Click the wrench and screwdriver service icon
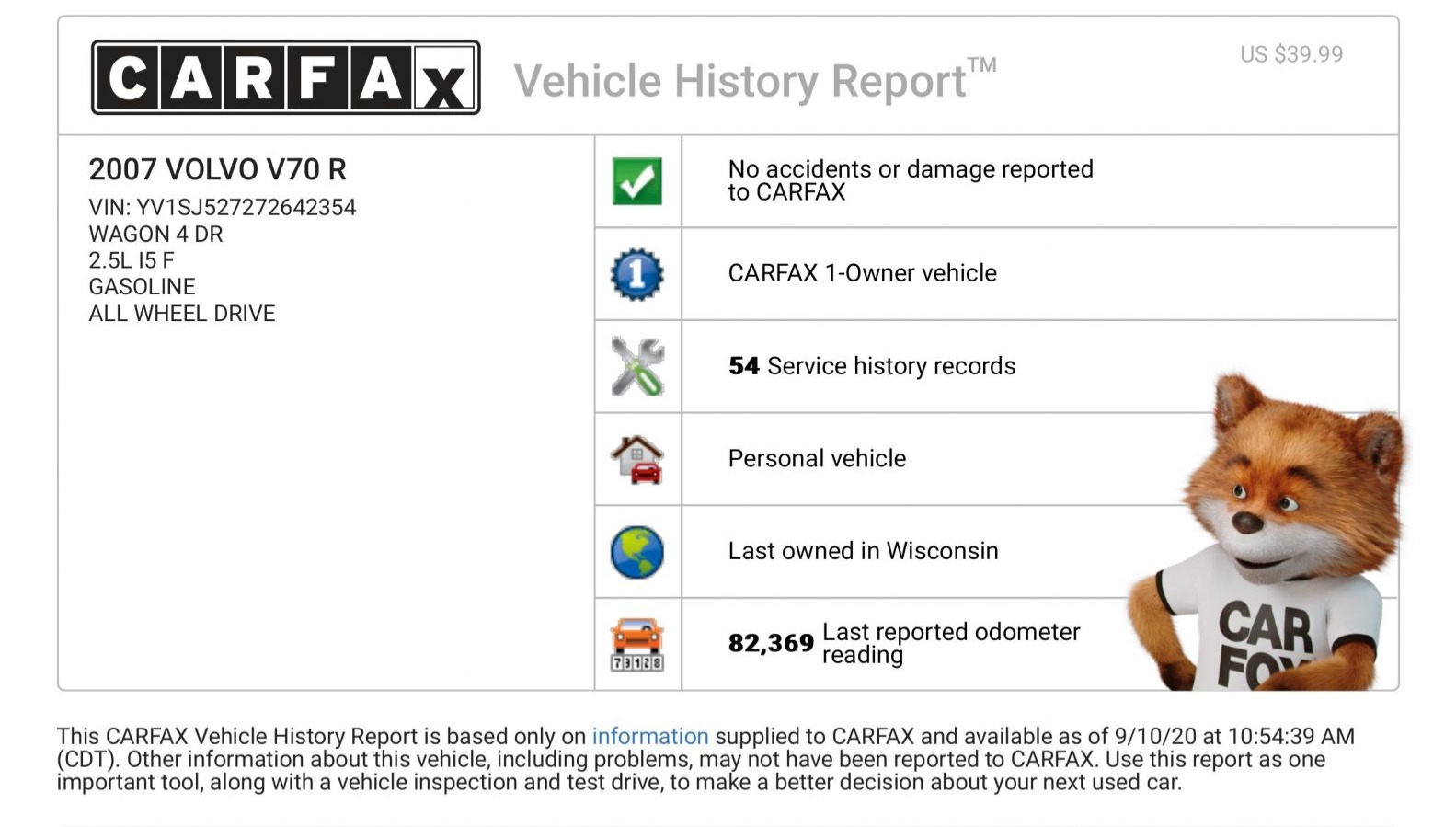 click(636, 366)
